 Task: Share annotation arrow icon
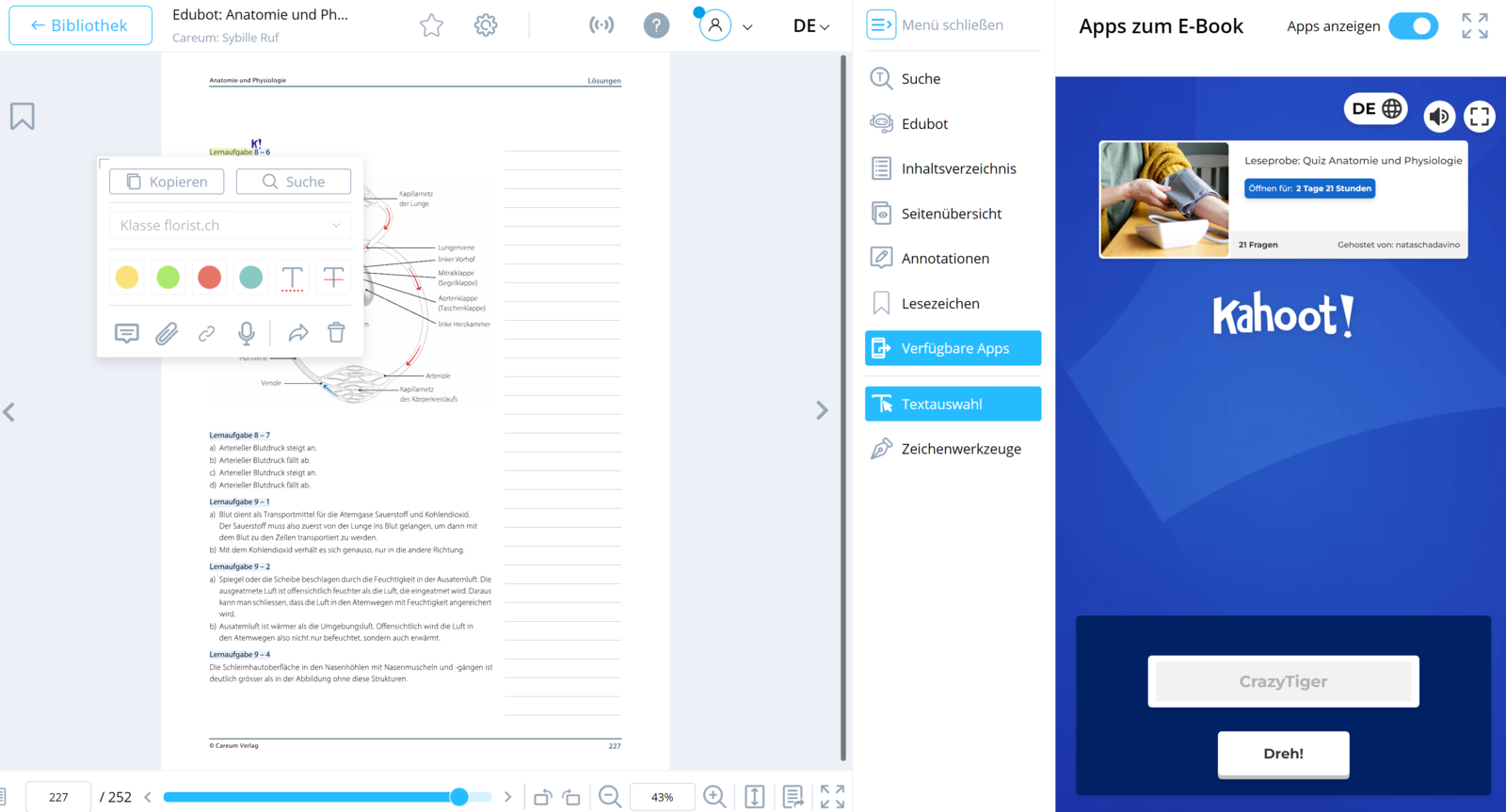click(x=298, y=333)
